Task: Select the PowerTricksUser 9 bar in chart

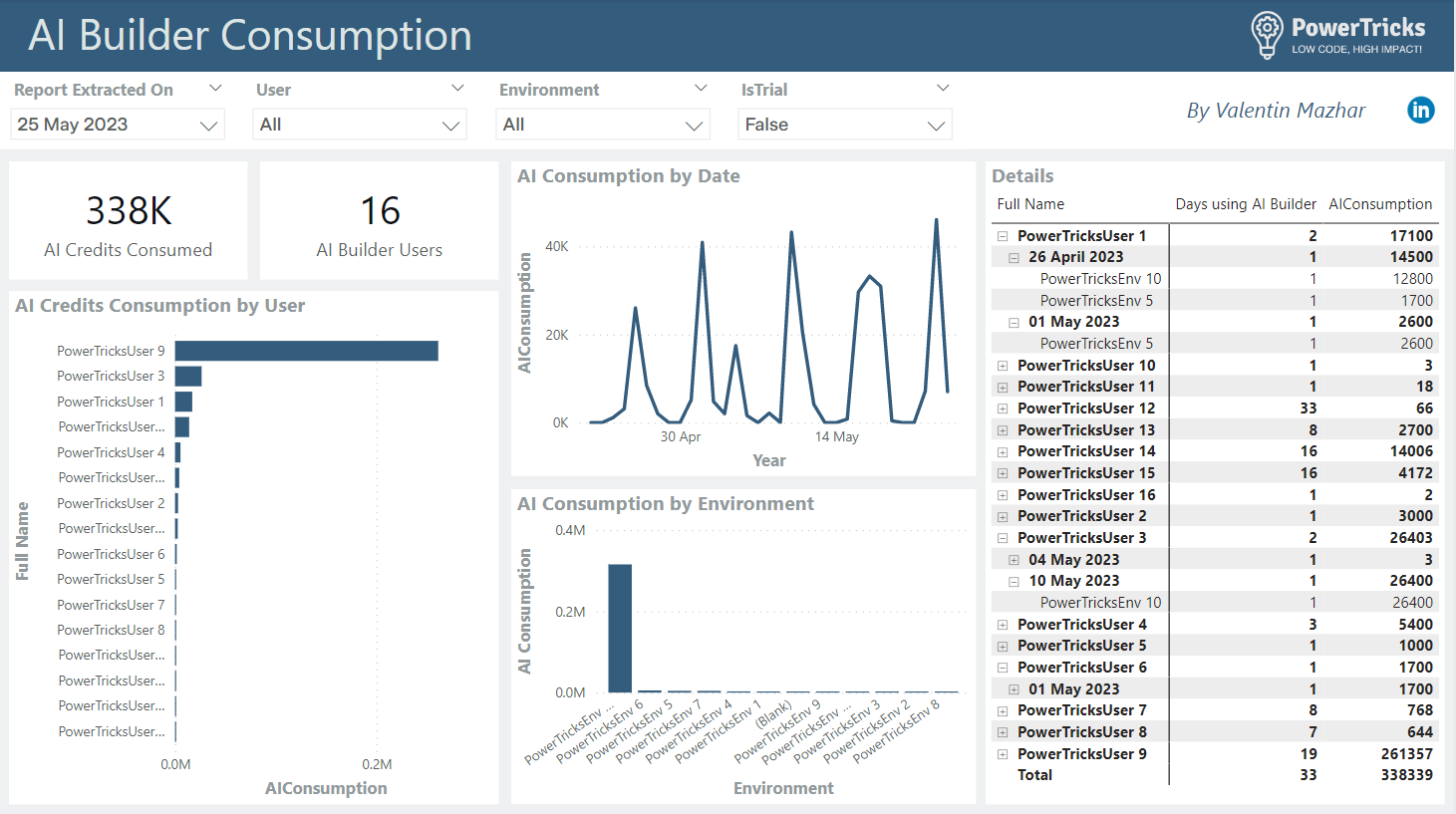Action: click(x=307, y=351)
